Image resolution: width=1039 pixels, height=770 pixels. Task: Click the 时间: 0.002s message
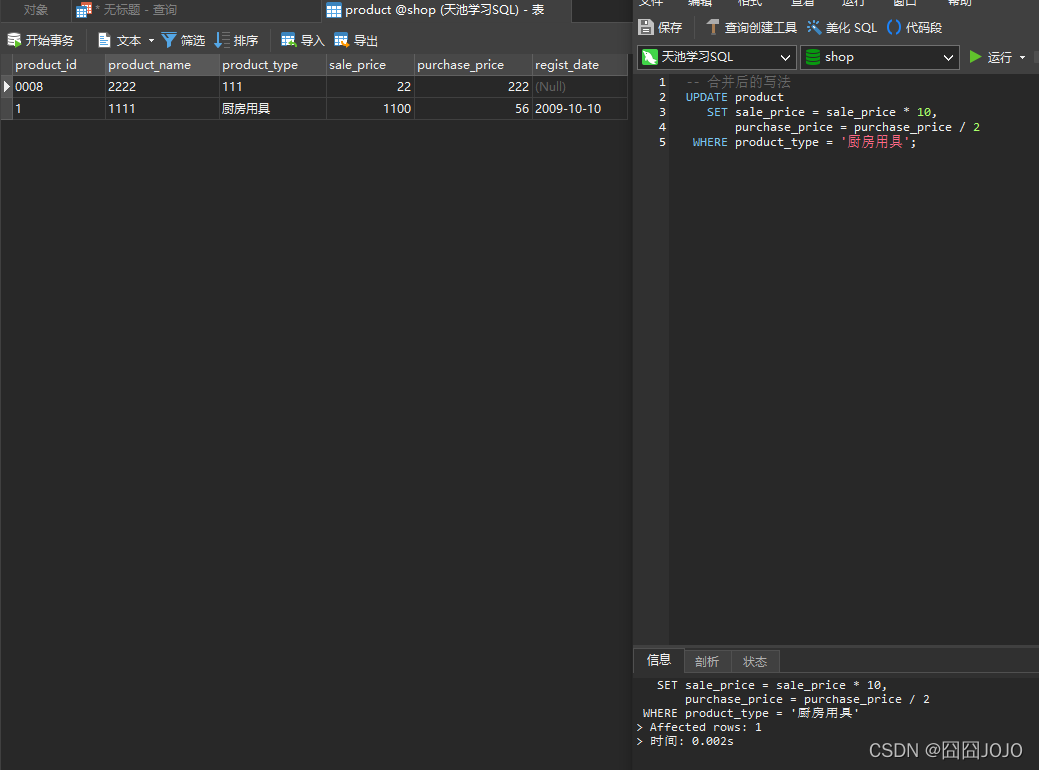pyautogui.click(x=685, y=741)
